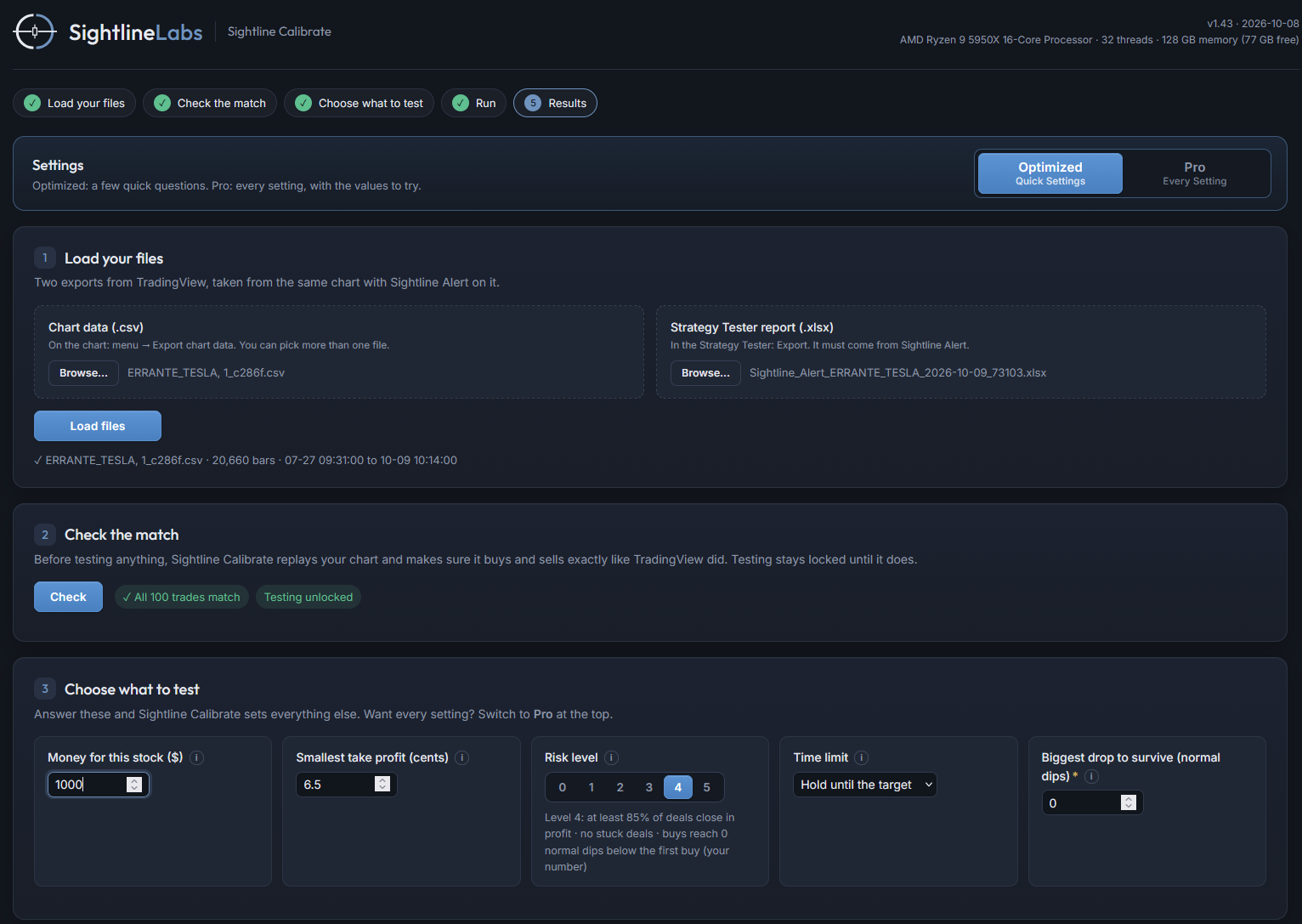1302x924 pixels.
Task: Click green checkmark on Load your files step
Action: (x=32, y=103)
